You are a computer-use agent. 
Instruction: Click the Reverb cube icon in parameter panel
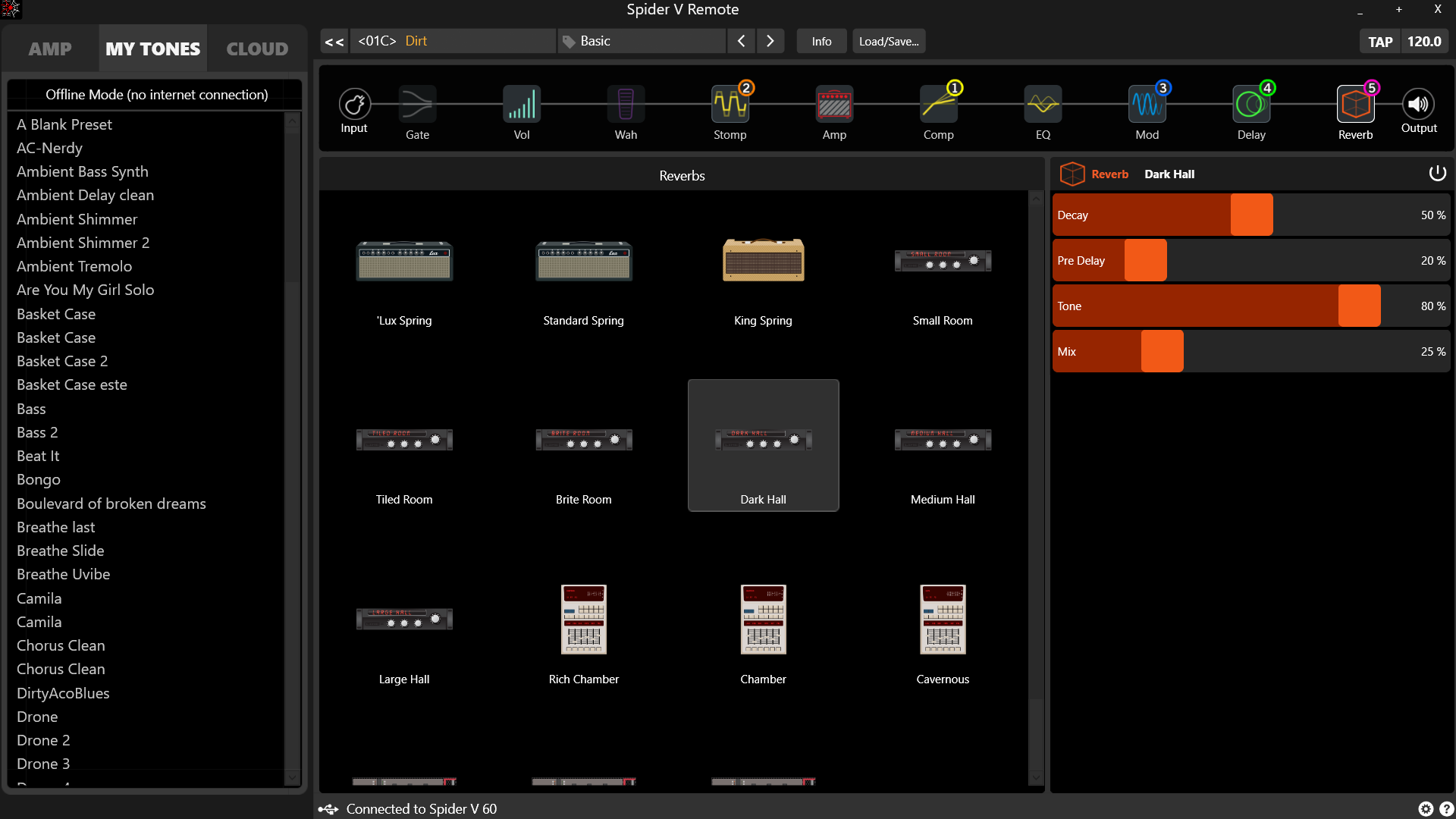click(x=1072, y=174)
